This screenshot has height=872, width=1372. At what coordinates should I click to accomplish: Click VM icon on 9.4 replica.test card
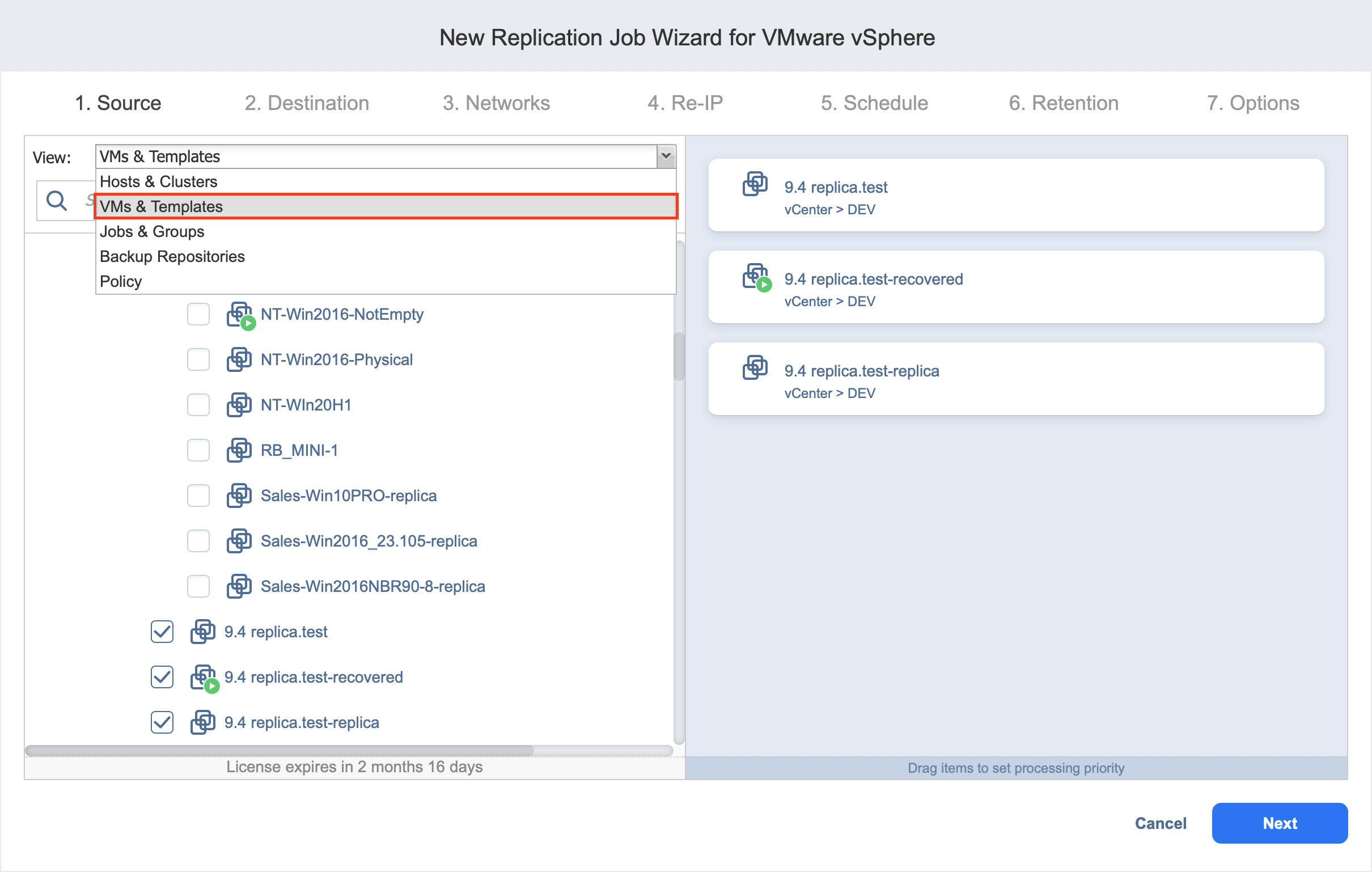click(x=755, y=184)
